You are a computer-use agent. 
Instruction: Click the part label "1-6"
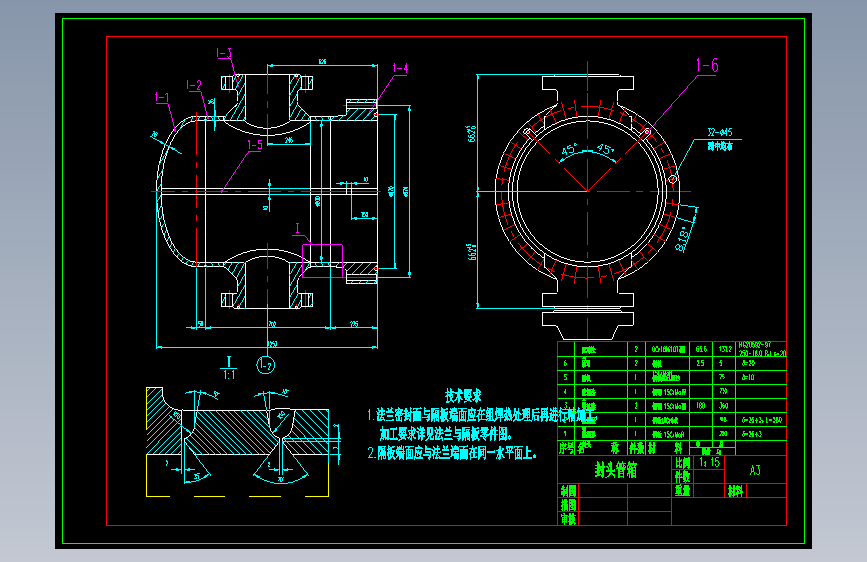point(707,66)
